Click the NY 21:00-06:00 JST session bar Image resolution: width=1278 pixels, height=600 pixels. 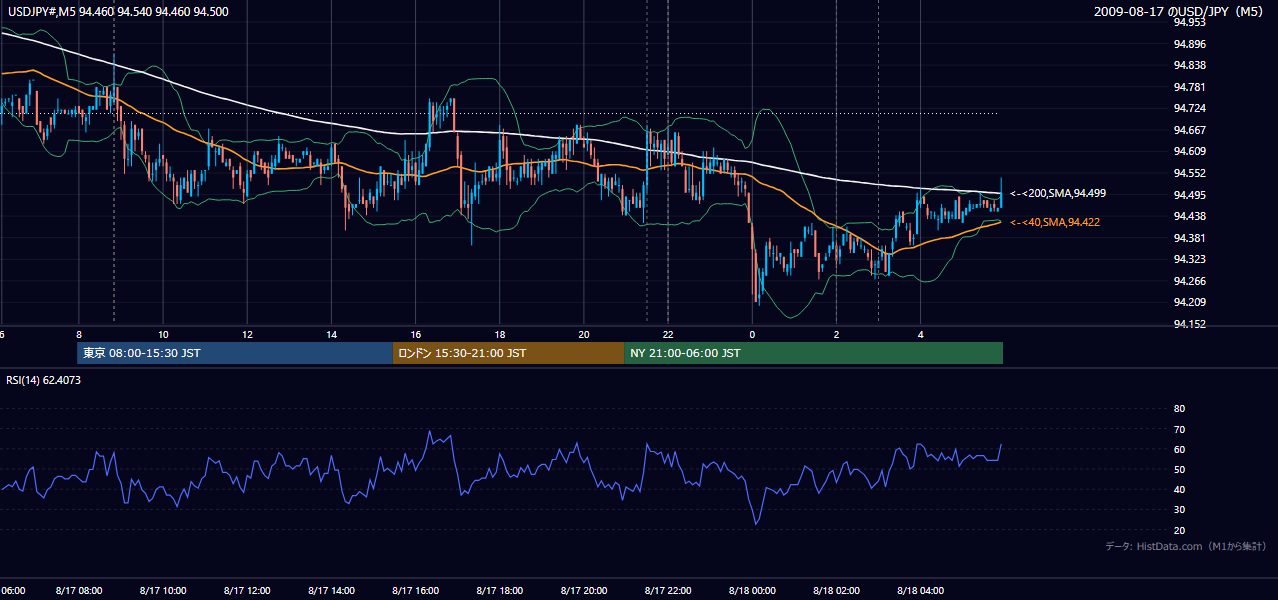813,353
